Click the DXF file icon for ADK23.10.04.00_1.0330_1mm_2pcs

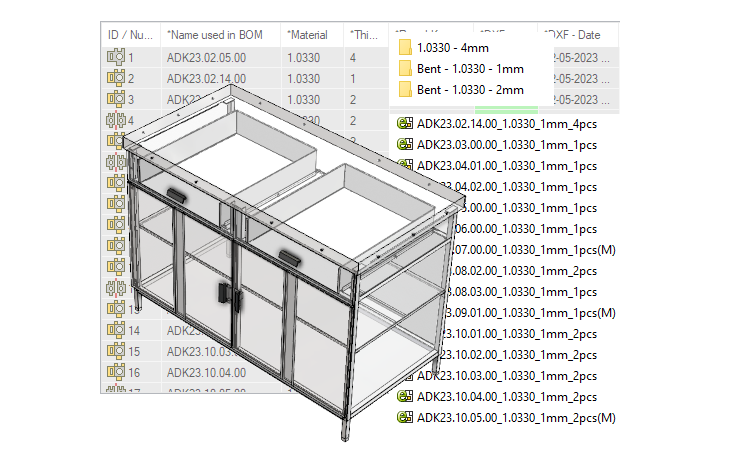pos(405,396)
